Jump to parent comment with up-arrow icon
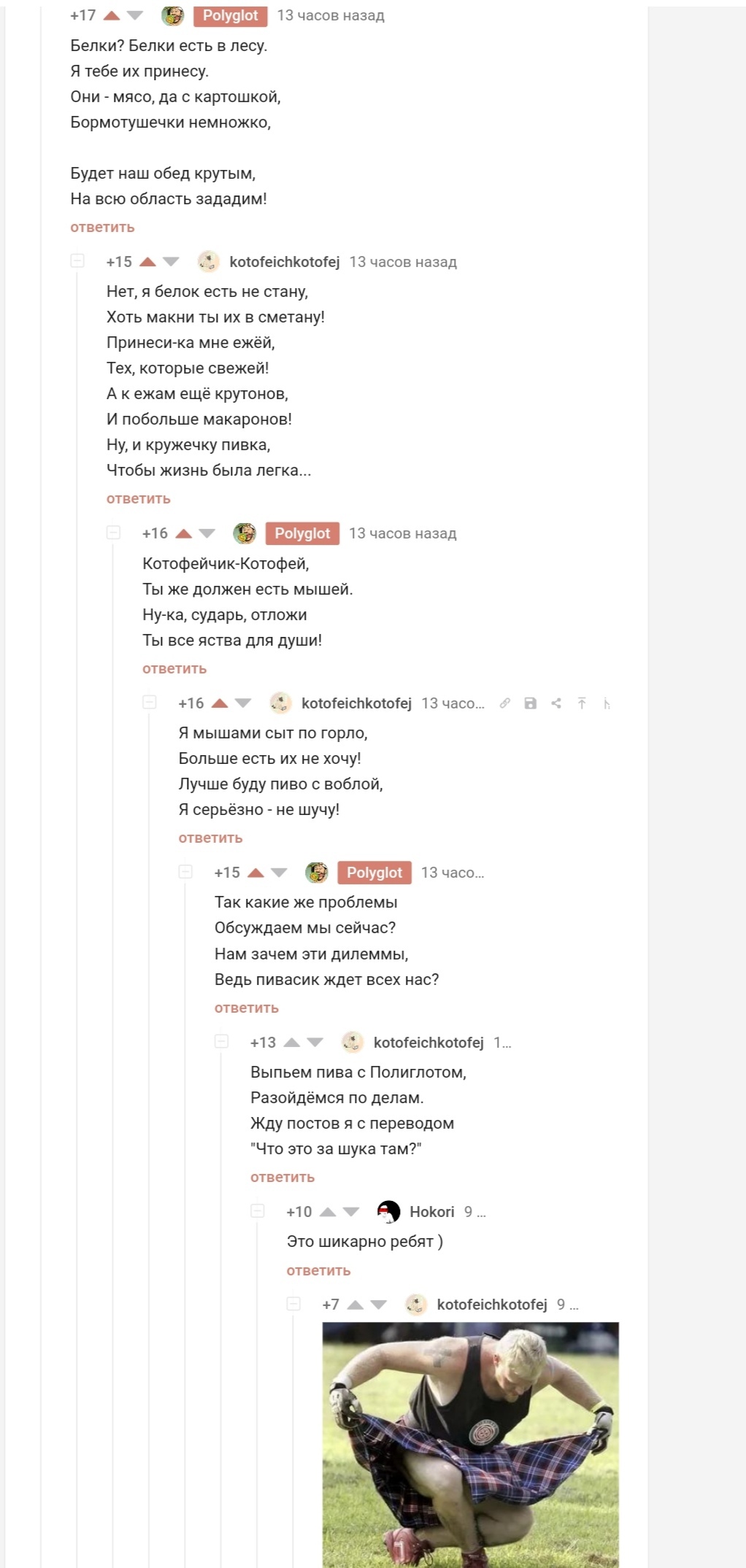 point(582,703)
